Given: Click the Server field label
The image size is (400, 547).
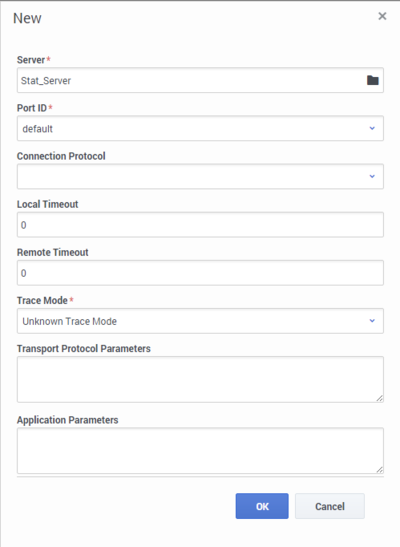Looking at the screenshot, I should (x=31, y=60).
